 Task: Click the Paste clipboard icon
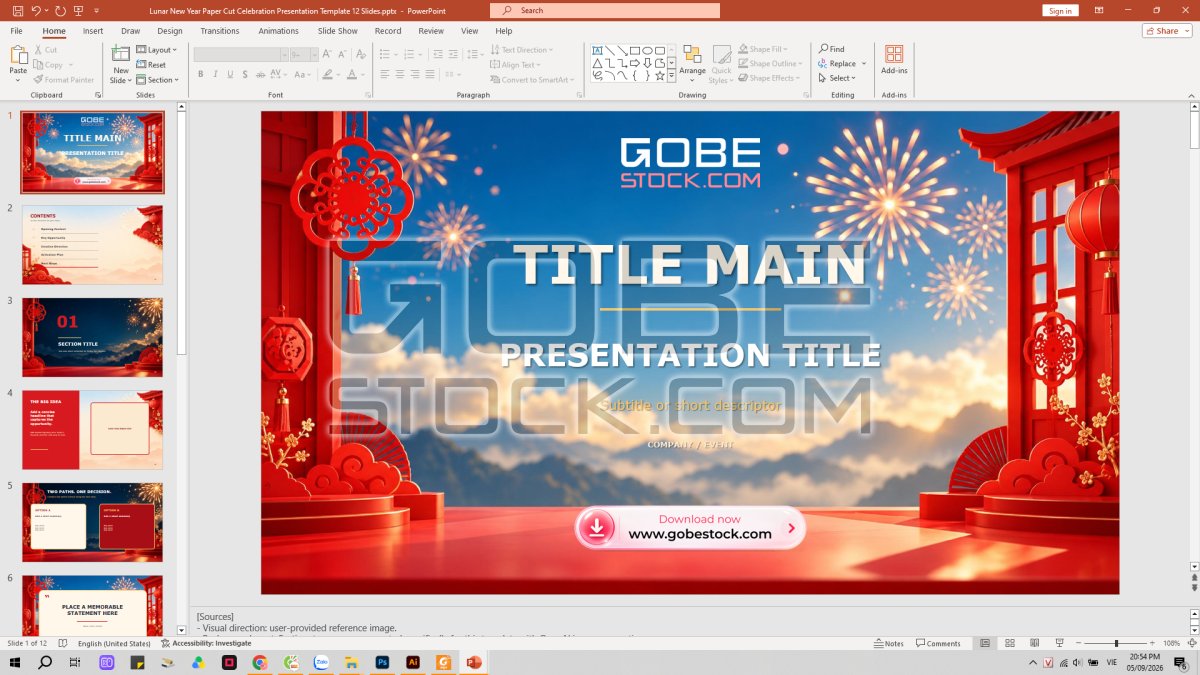pos(18,55)
